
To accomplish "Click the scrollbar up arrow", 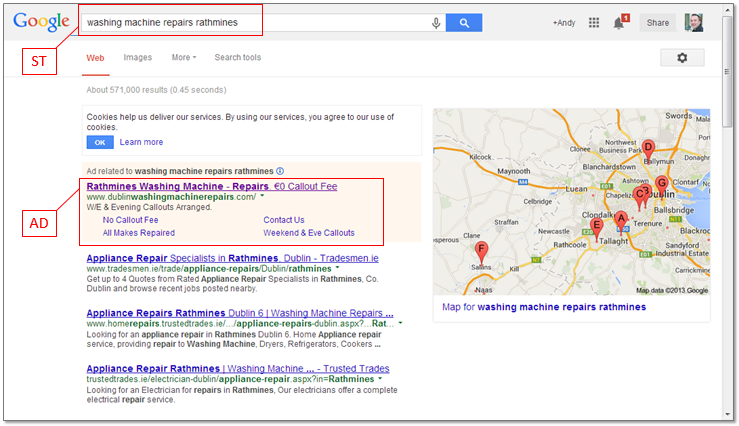I will pyautogui.click(x=727, y=9).
